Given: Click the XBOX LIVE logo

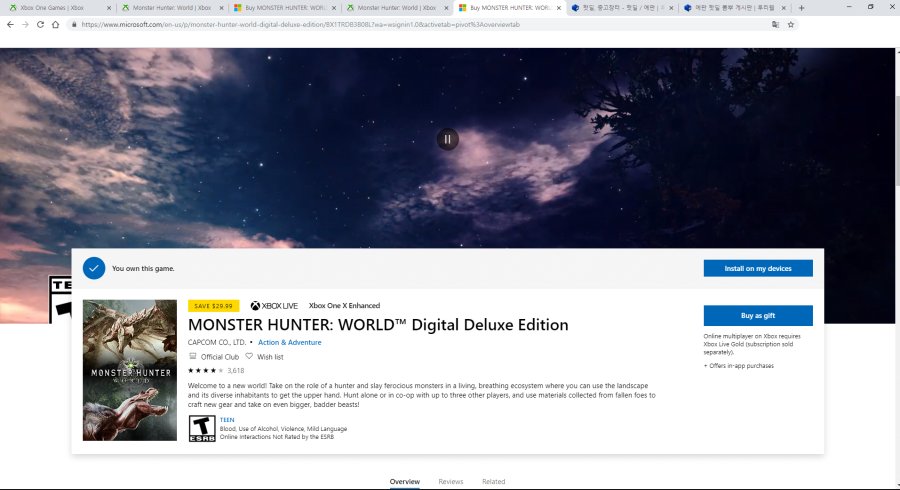Looking at the screenshot, I should tap(274, 306).
